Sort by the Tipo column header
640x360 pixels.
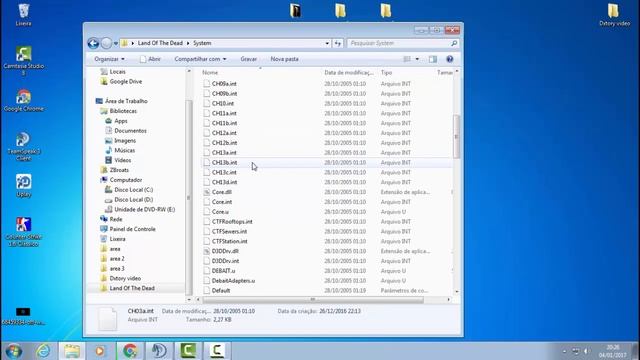[387, 72]
